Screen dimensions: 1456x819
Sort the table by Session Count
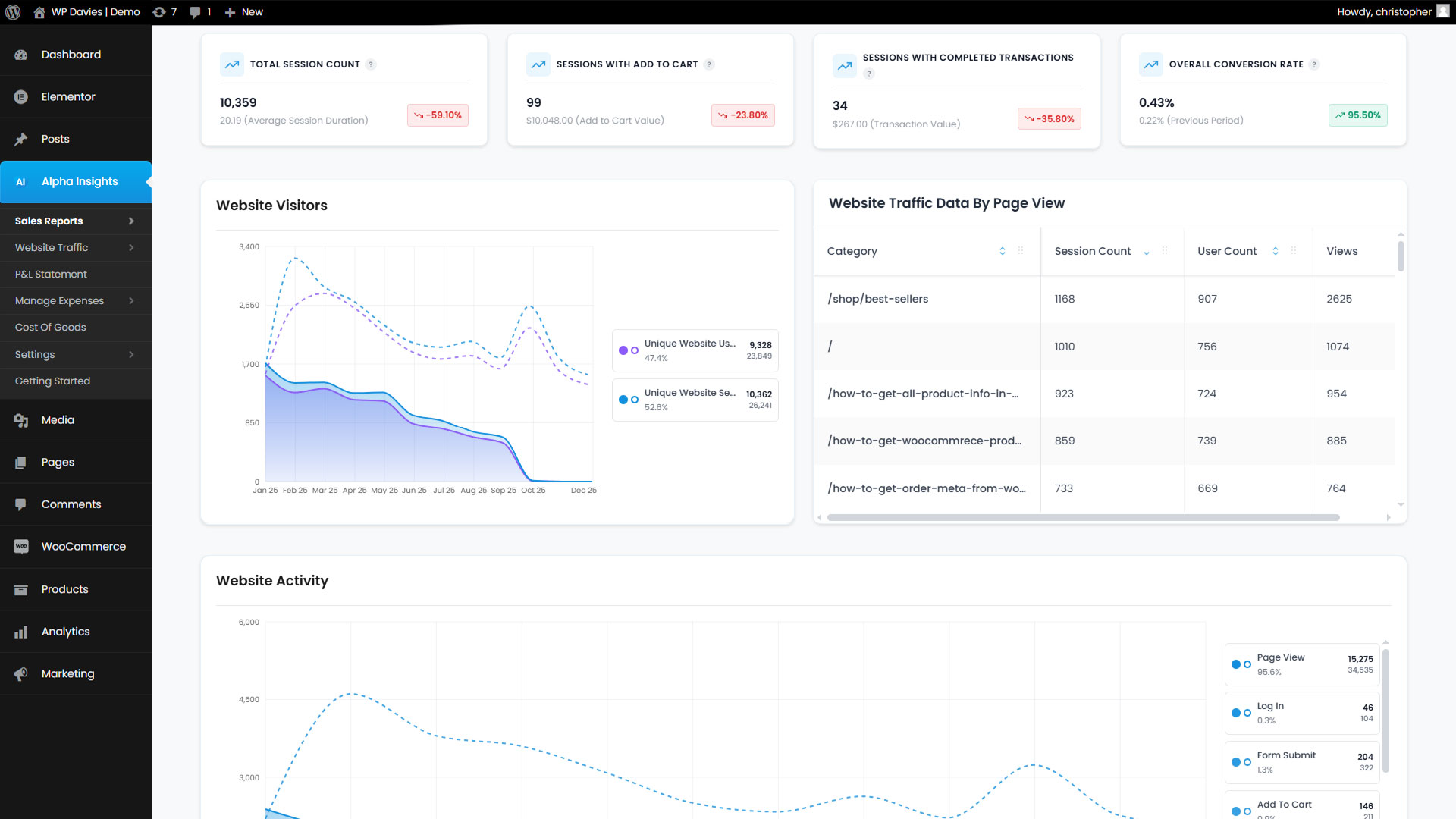pos(1144,251)
